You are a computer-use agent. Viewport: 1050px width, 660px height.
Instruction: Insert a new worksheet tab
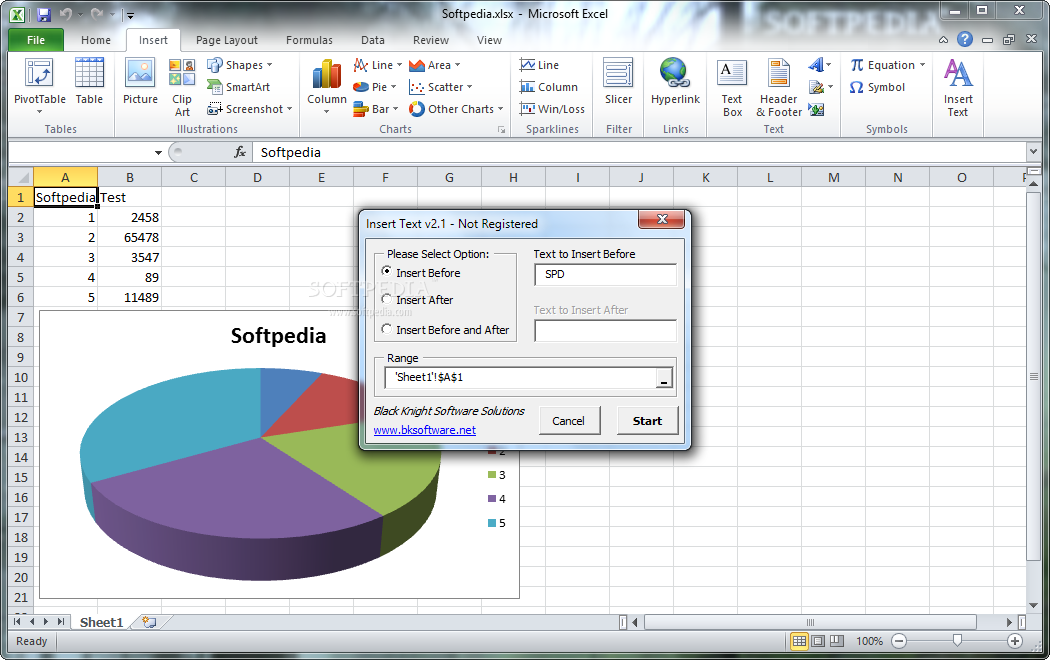149,623
